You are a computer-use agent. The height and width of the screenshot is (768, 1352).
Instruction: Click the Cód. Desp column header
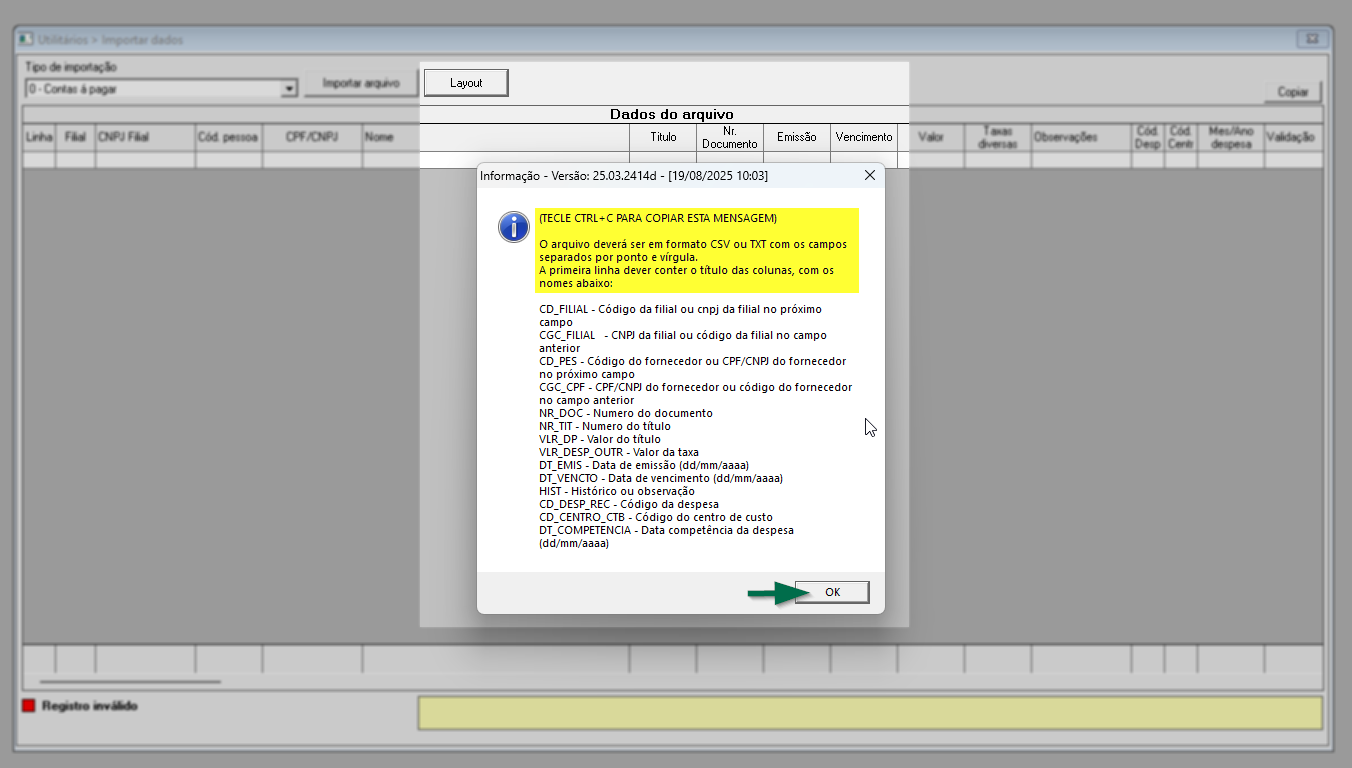[x=1148, y=137]
